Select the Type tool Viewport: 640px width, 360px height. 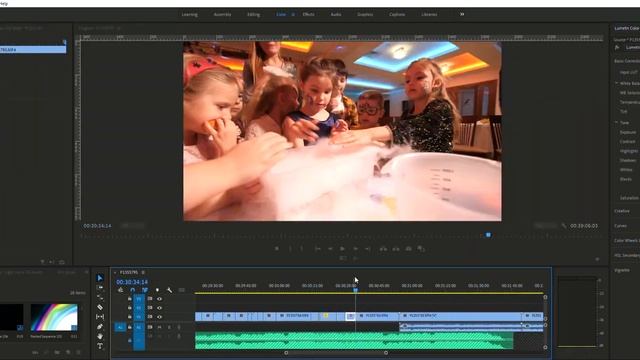coord(100,346)
